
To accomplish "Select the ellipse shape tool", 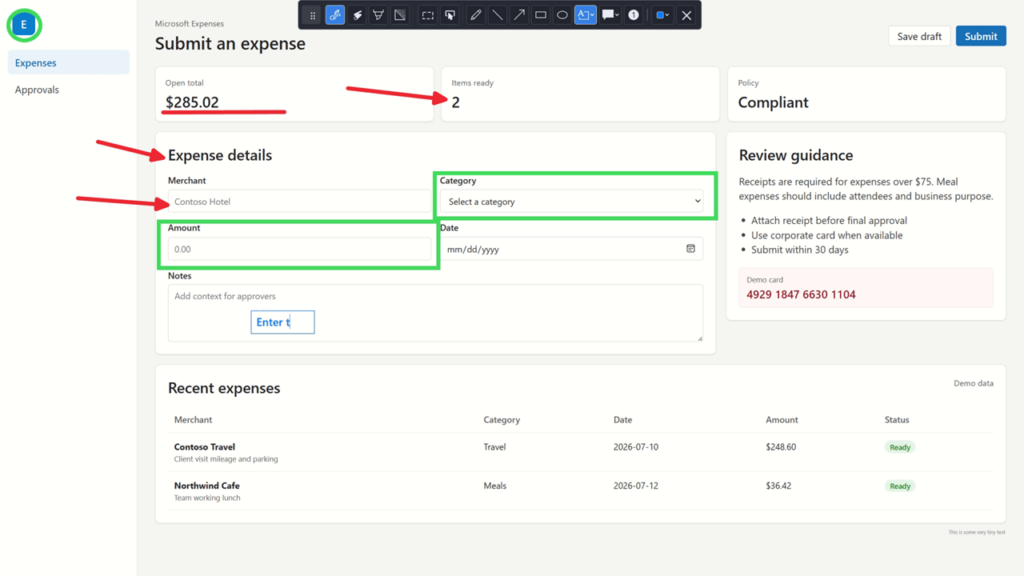I will coord(562,15).
